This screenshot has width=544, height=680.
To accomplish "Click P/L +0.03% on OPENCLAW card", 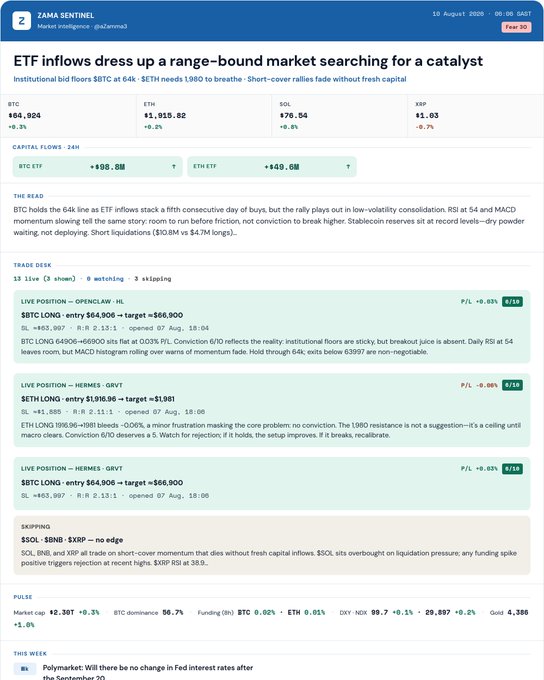I will (479, 301).
